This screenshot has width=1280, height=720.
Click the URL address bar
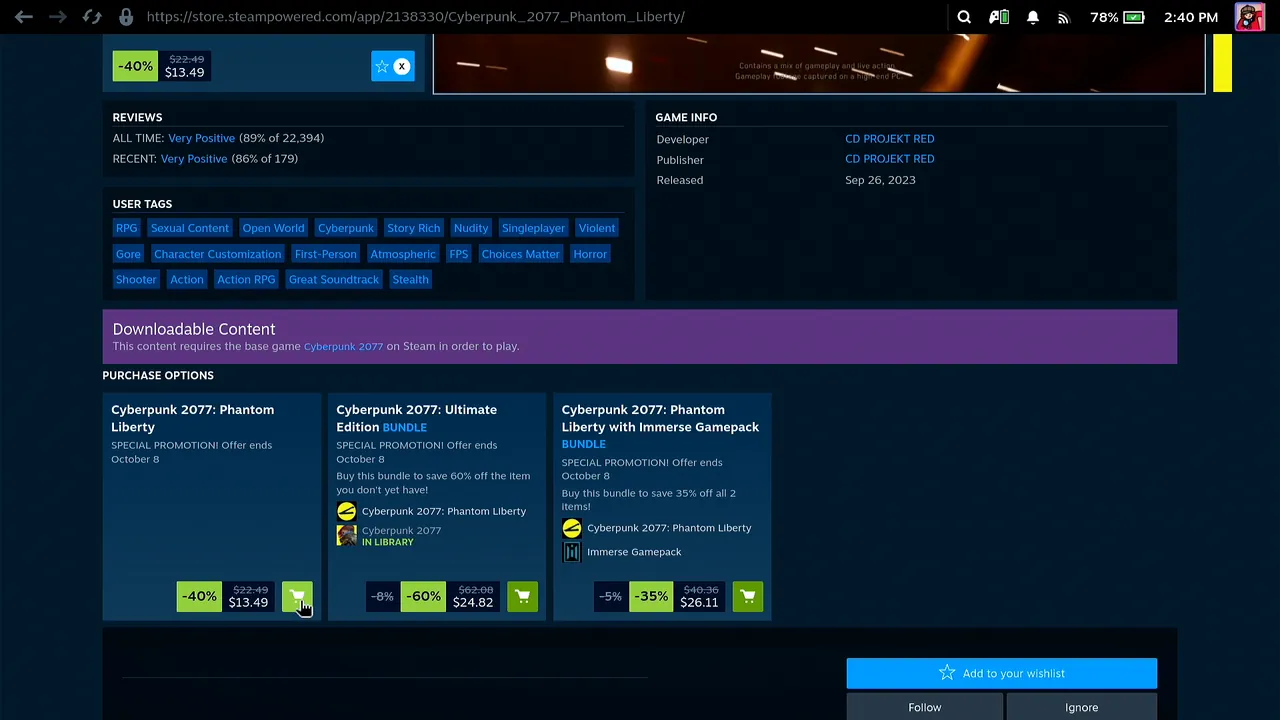(415, 17)
